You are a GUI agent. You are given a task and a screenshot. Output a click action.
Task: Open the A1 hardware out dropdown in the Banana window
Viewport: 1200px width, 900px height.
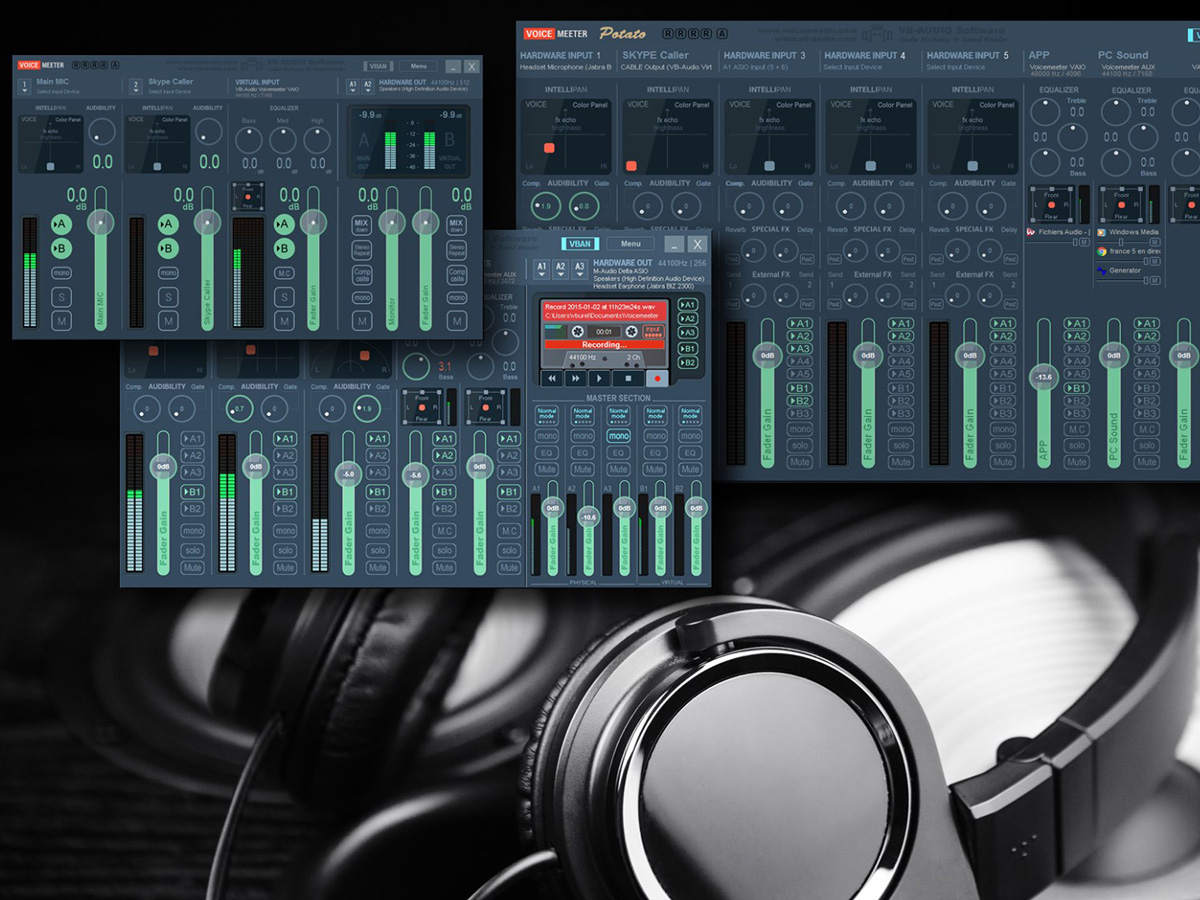(541, 269)
